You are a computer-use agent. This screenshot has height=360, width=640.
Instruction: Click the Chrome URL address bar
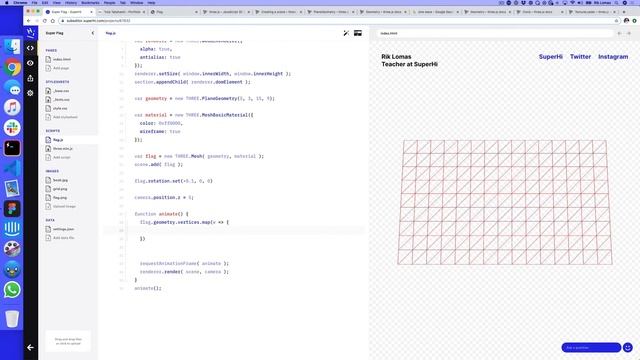coord(340,21)
